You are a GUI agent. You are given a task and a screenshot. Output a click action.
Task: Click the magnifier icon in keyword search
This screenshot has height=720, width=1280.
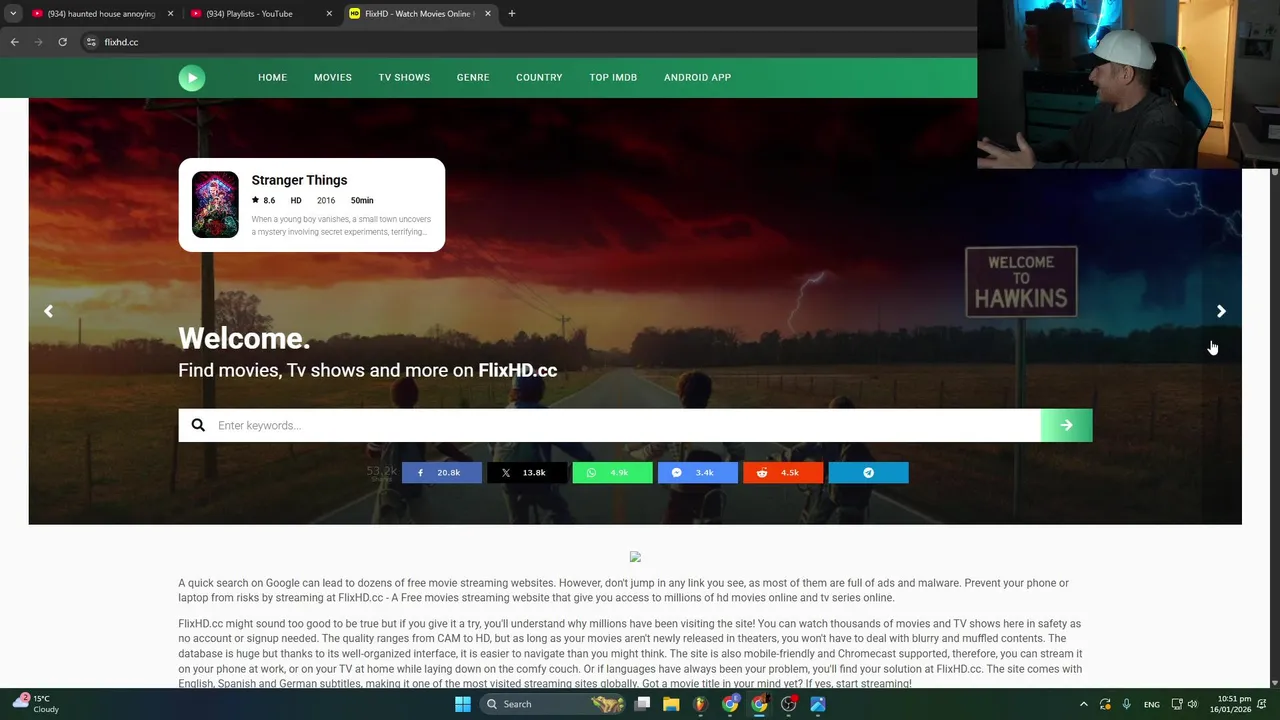click(x=198, y=425)
